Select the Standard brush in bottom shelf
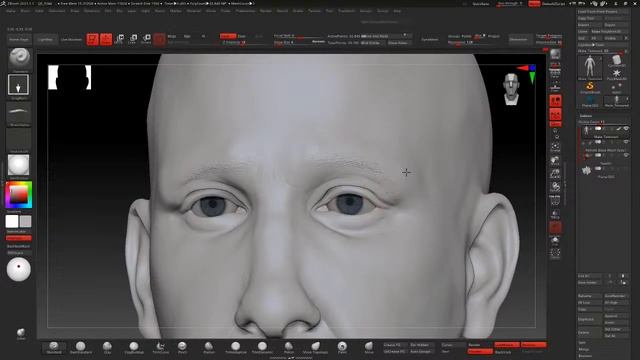The image size is (640, 360). [x=54, y=347]
